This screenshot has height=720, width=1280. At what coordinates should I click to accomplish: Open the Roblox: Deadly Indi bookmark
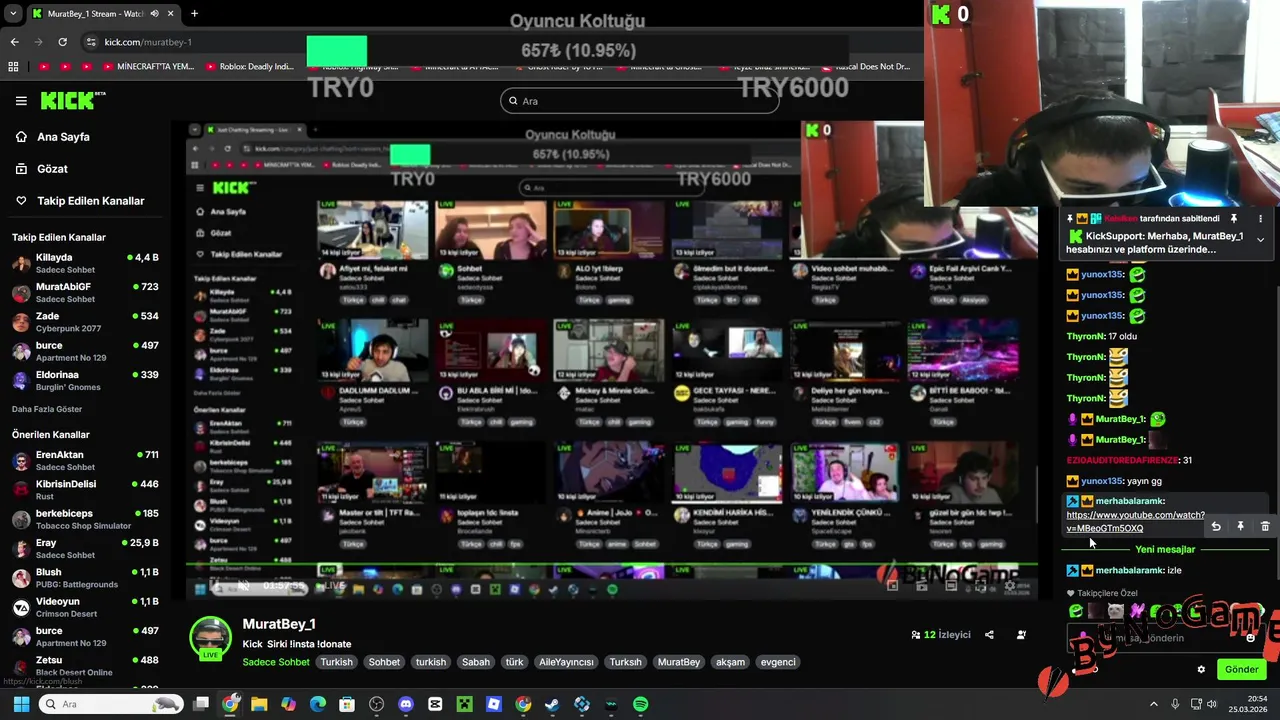[249, 67]
